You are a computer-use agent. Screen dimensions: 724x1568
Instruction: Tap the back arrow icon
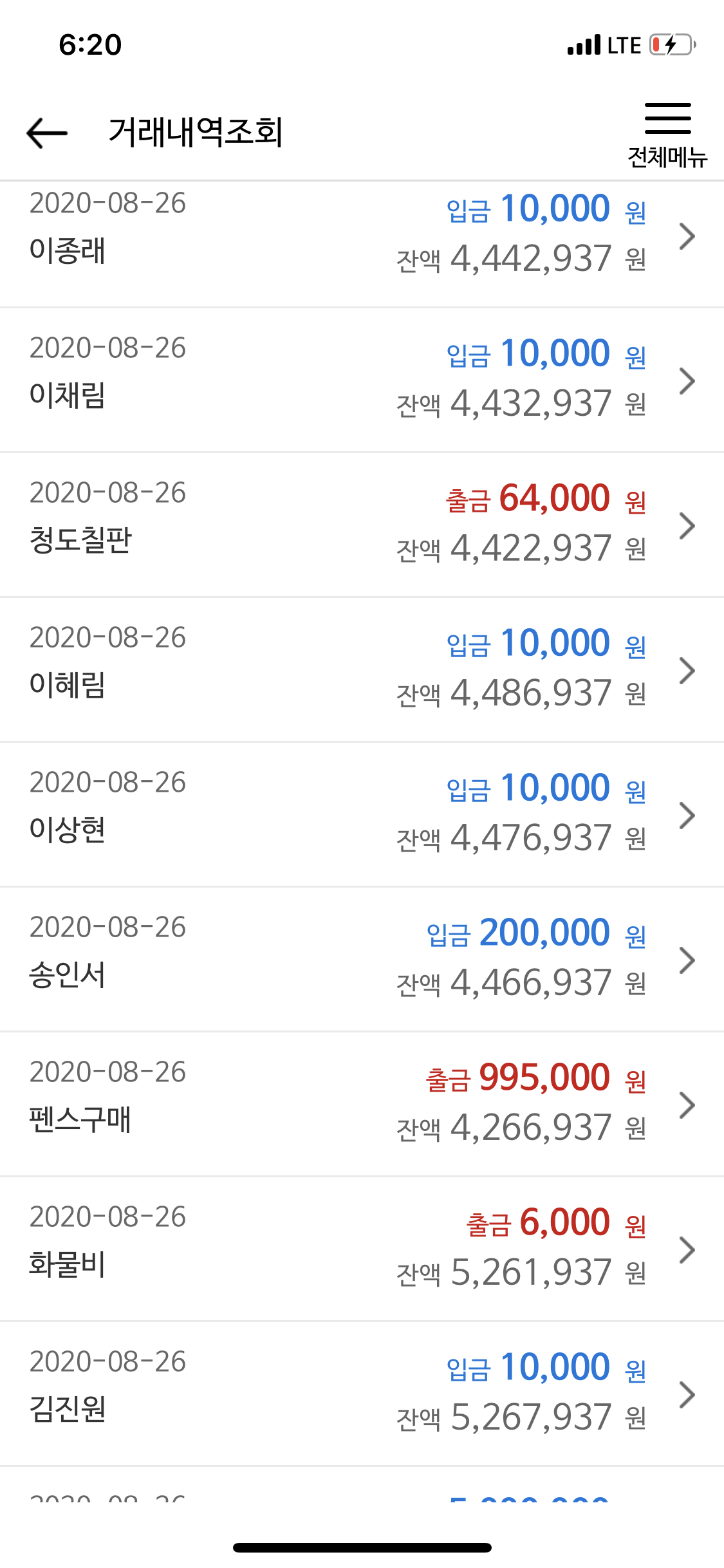point(47,133)
